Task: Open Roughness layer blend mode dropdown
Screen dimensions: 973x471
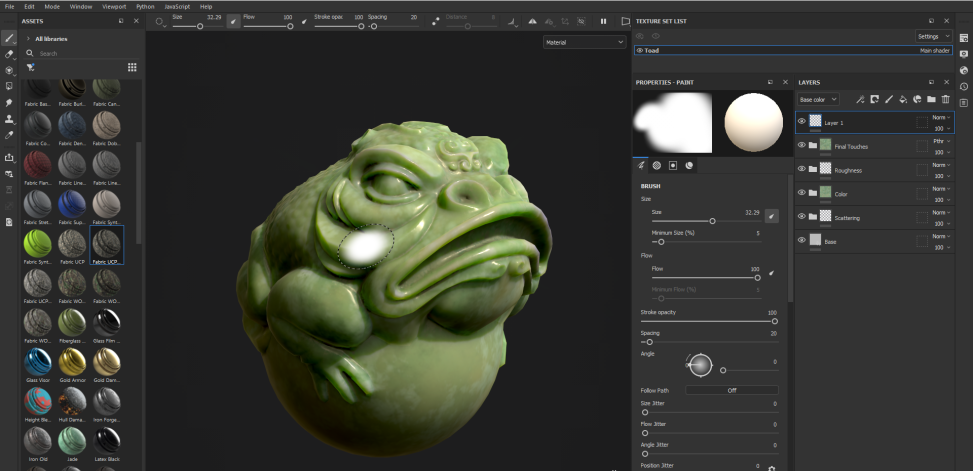Action: tap(941, 165)
